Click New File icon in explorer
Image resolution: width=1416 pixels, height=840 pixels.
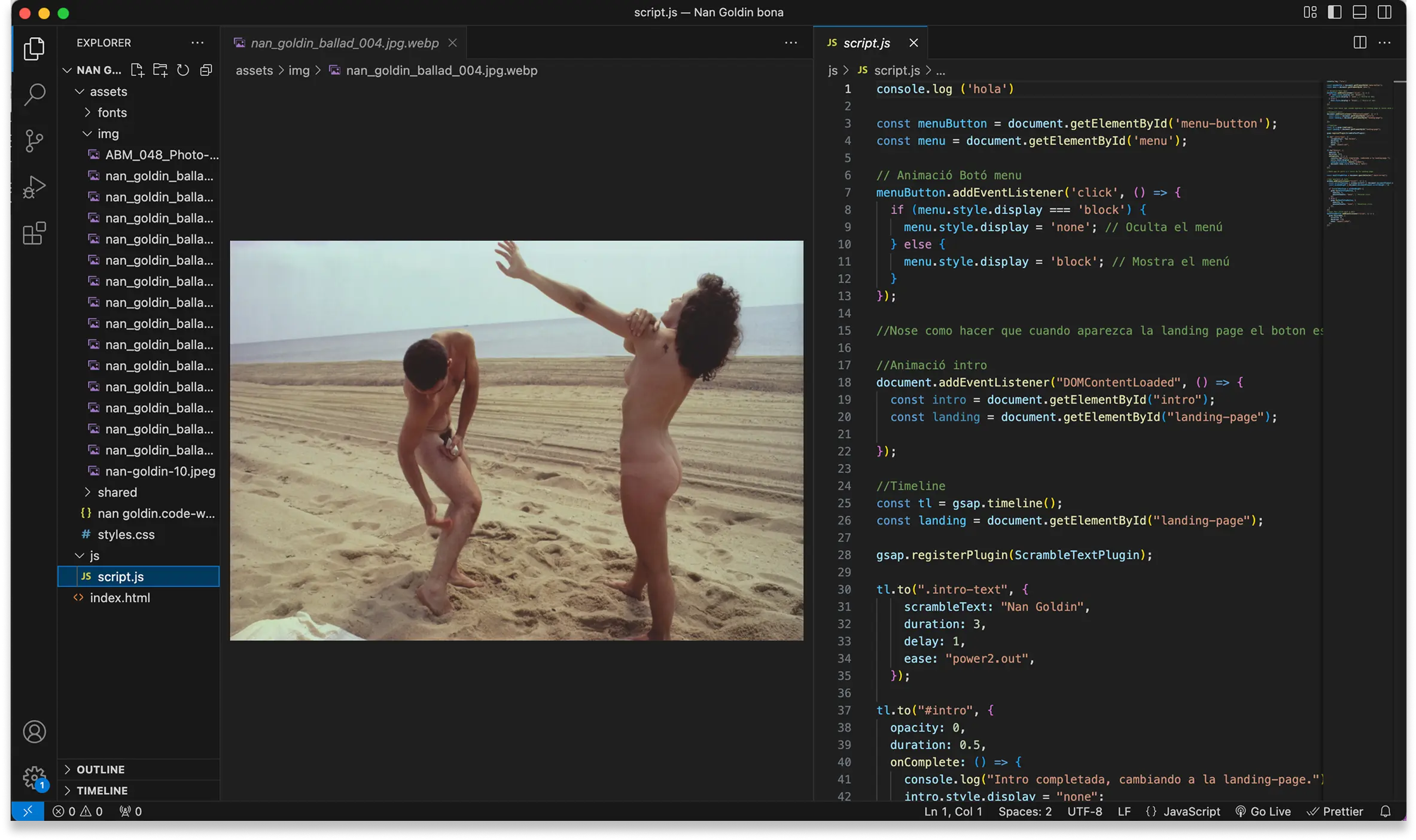tap(137, 70)
